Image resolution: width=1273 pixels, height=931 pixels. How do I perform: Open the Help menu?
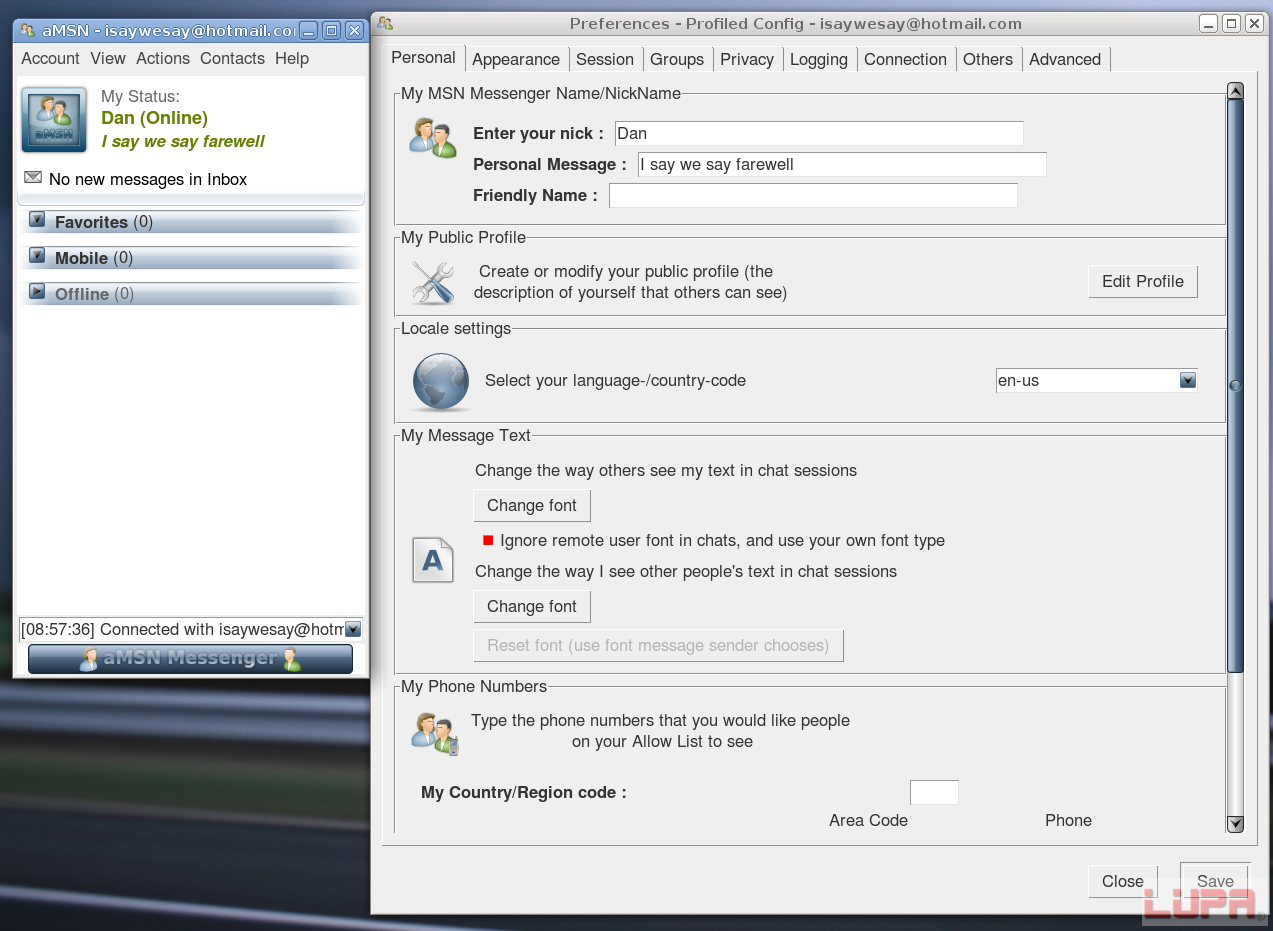click(292, 58)
